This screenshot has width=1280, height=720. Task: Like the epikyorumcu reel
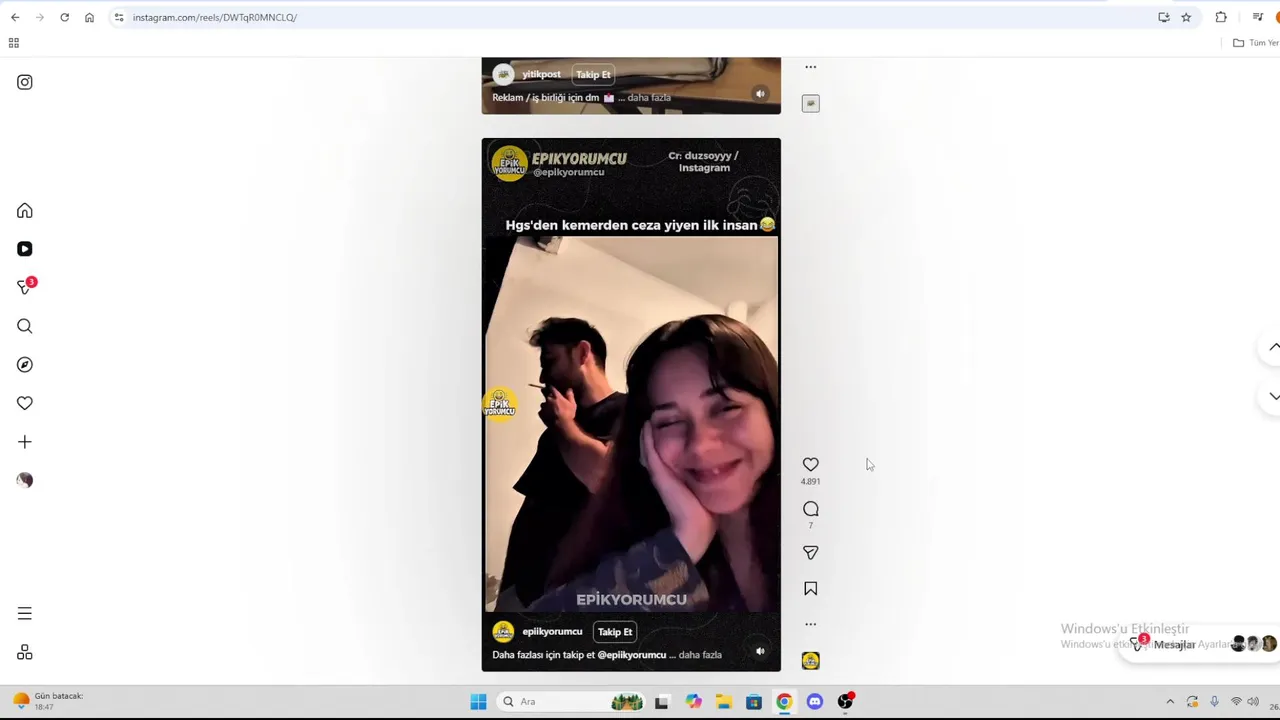[x=811, y=465]
